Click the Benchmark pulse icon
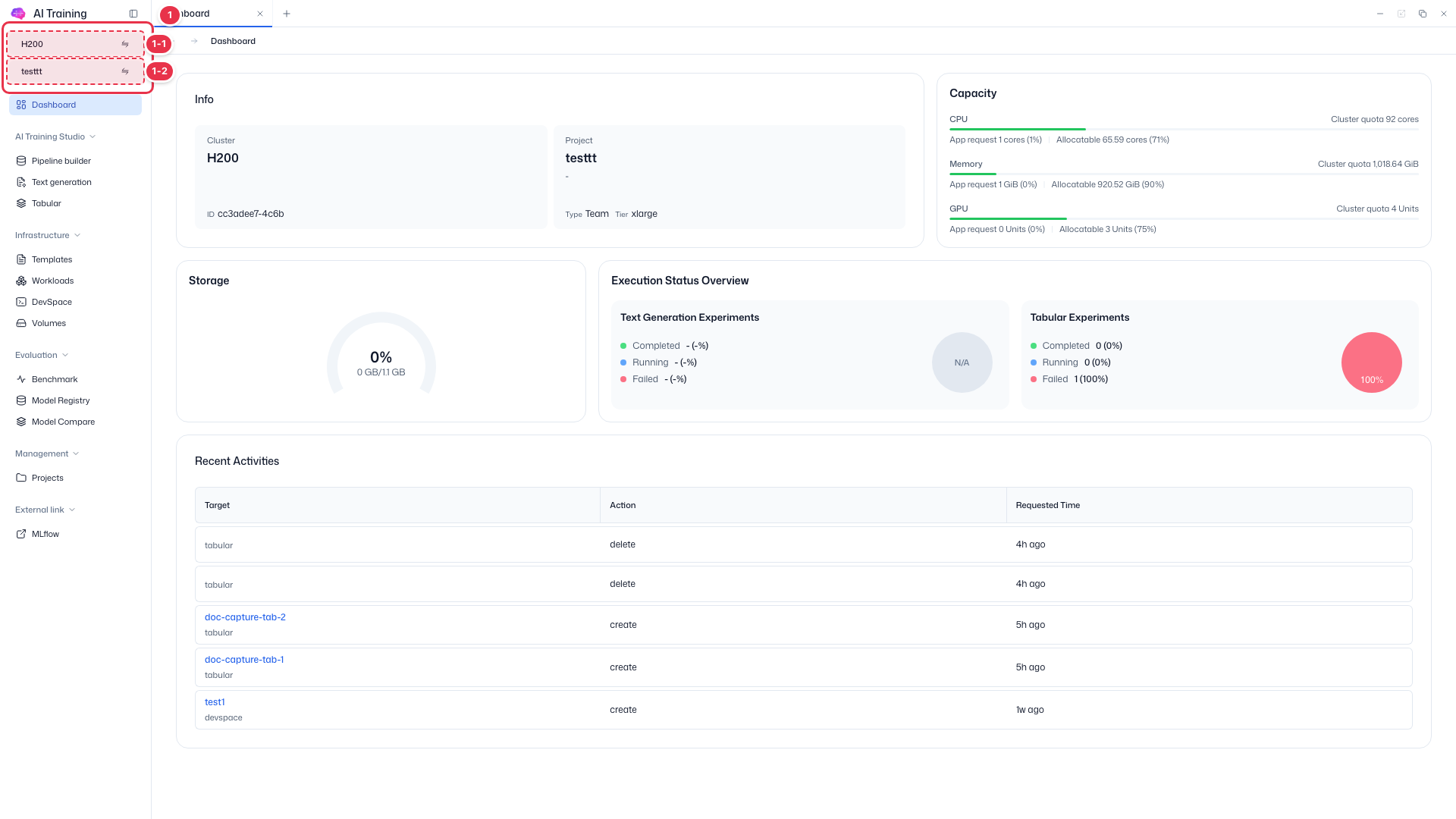This screenshot has height=819, width=1456. [21, 379]
